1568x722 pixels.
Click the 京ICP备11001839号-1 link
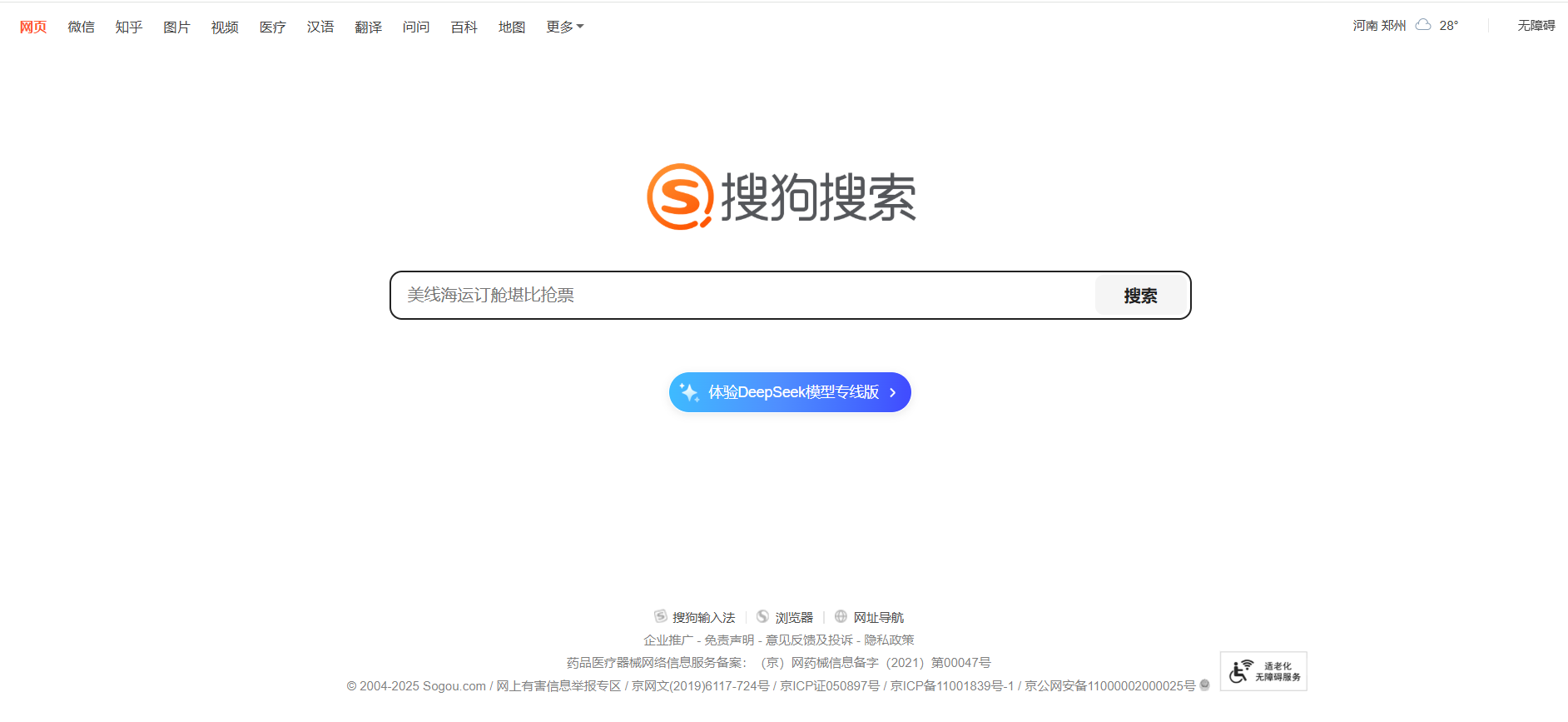pyautogui.click(x=952, y=685)
